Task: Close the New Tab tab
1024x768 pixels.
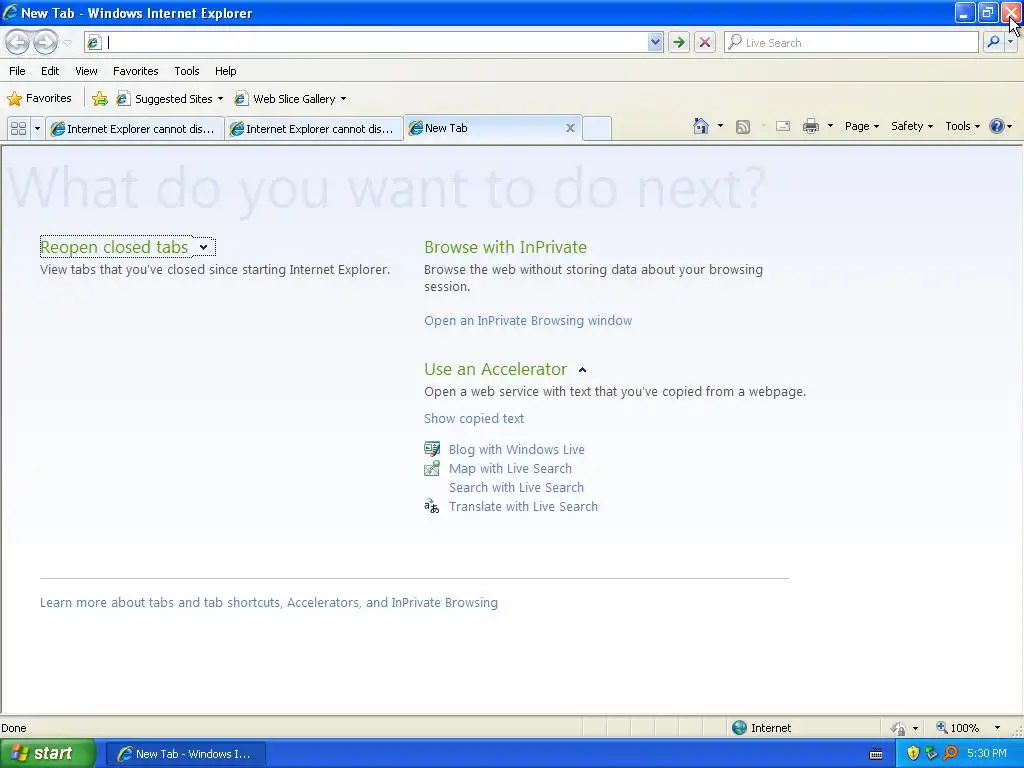Action: pyautogui.click(x=570, y=128)
